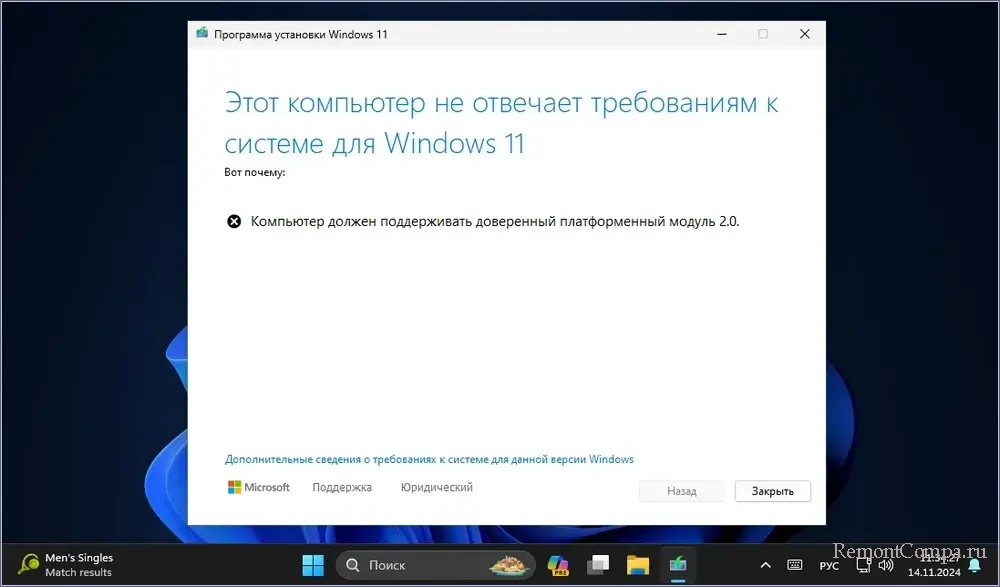Open Task View on the taskbar

click(598, 565)
